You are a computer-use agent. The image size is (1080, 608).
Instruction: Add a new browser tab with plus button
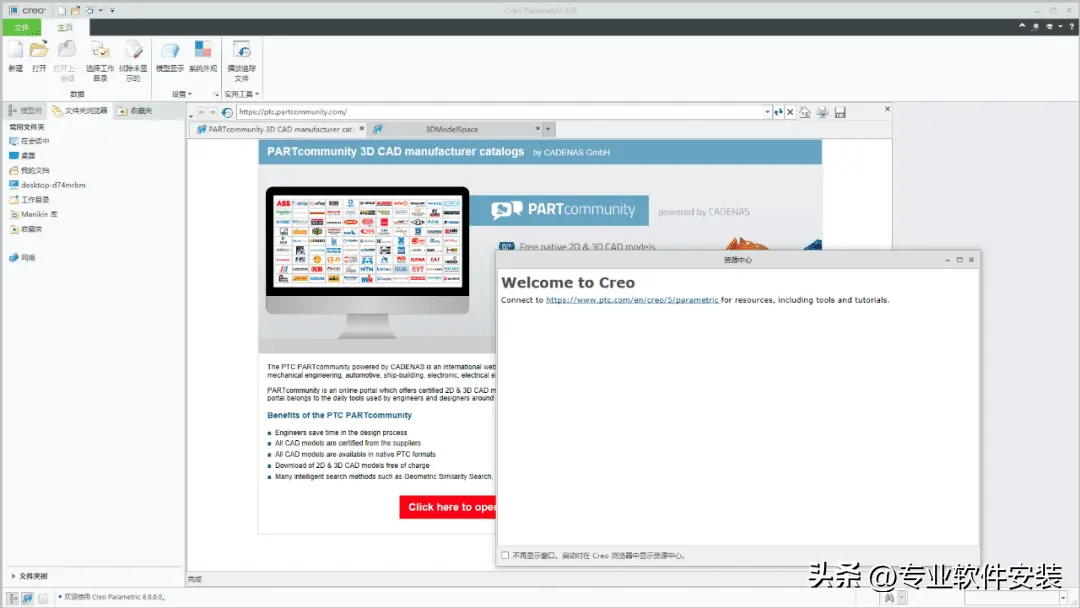(x=548, y=129)
